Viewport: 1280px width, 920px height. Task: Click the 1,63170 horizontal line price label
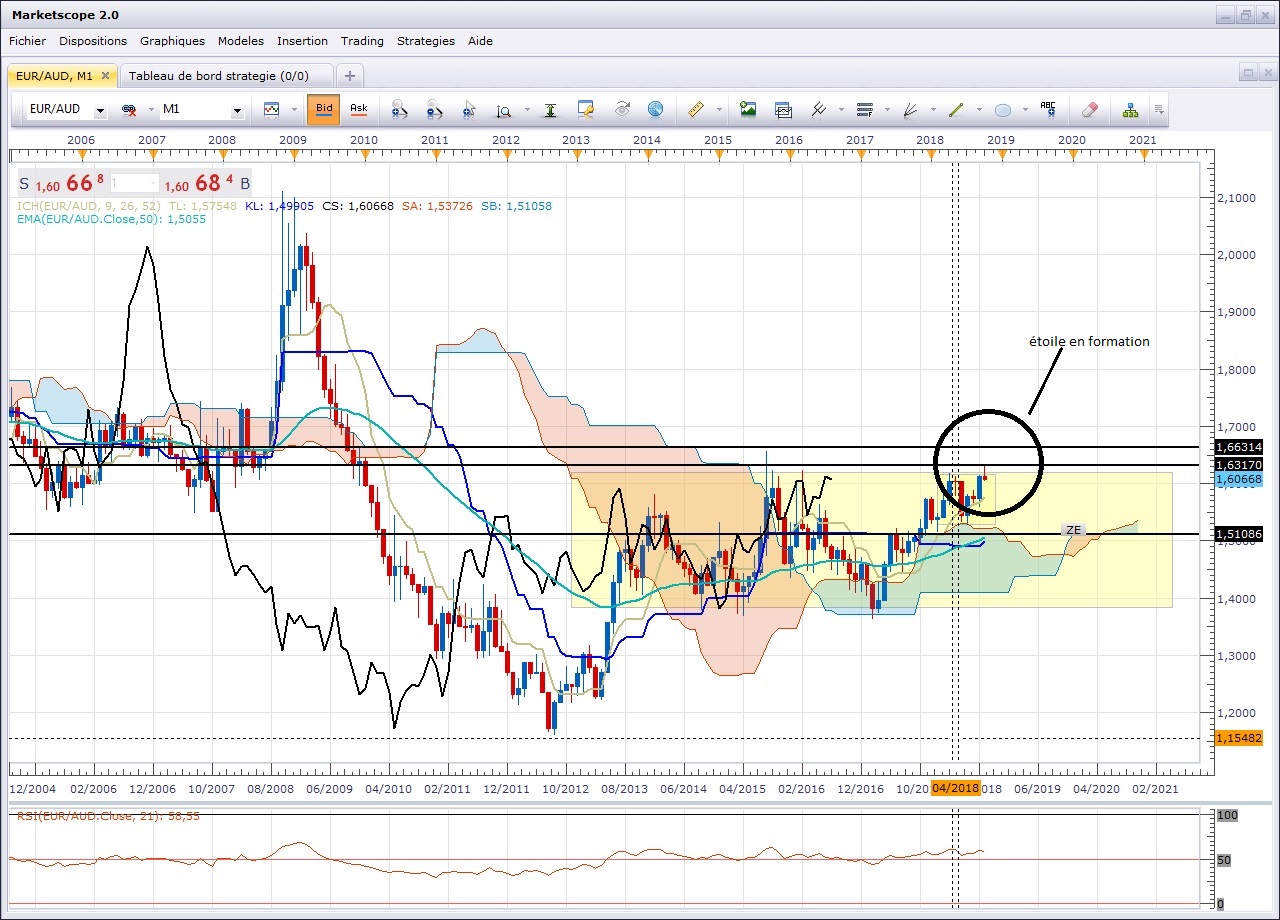(x=1238, y=465)
